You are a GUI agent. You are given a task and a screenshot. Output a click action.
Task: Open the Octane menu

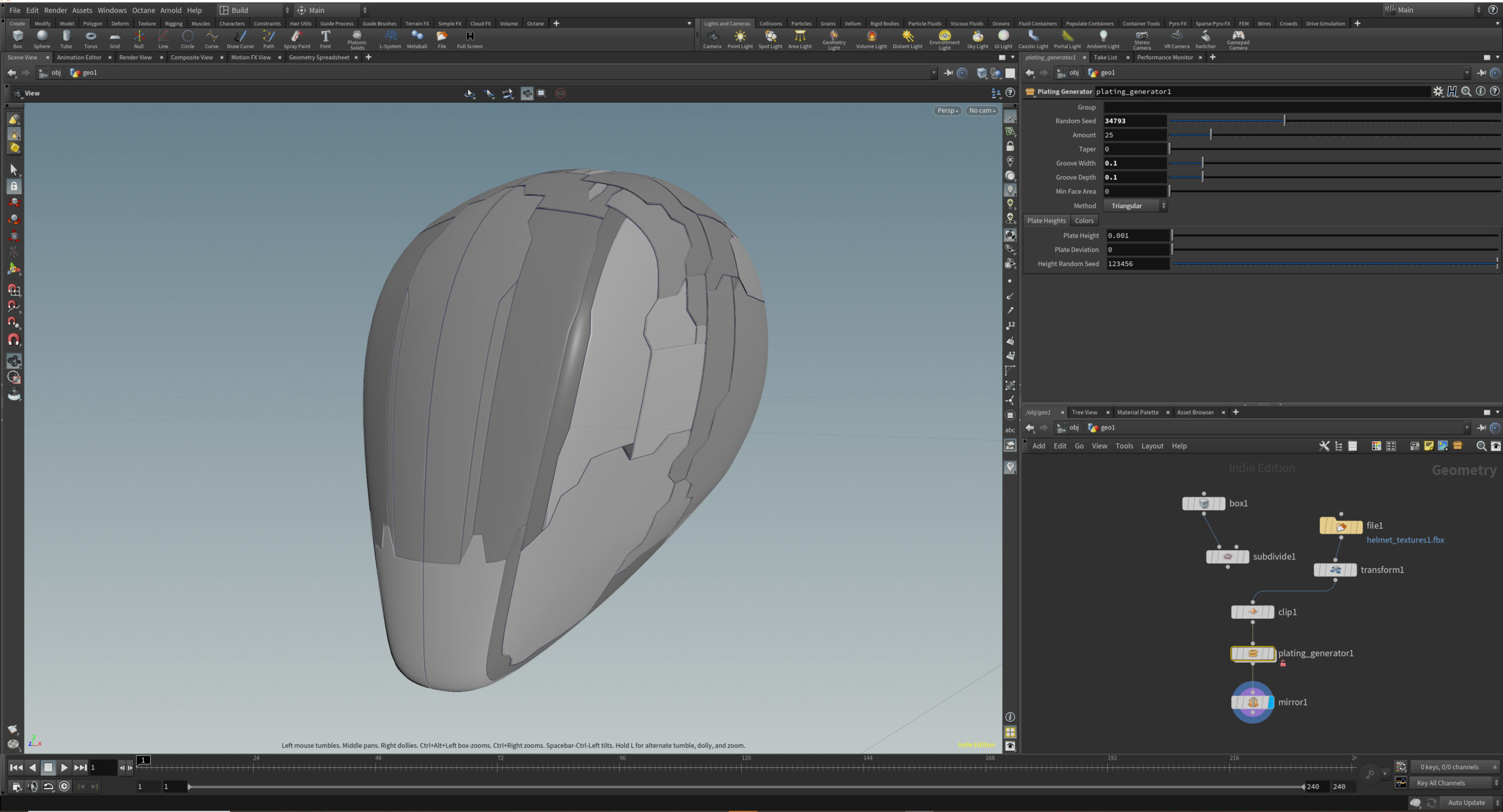(x=143, y=10)
